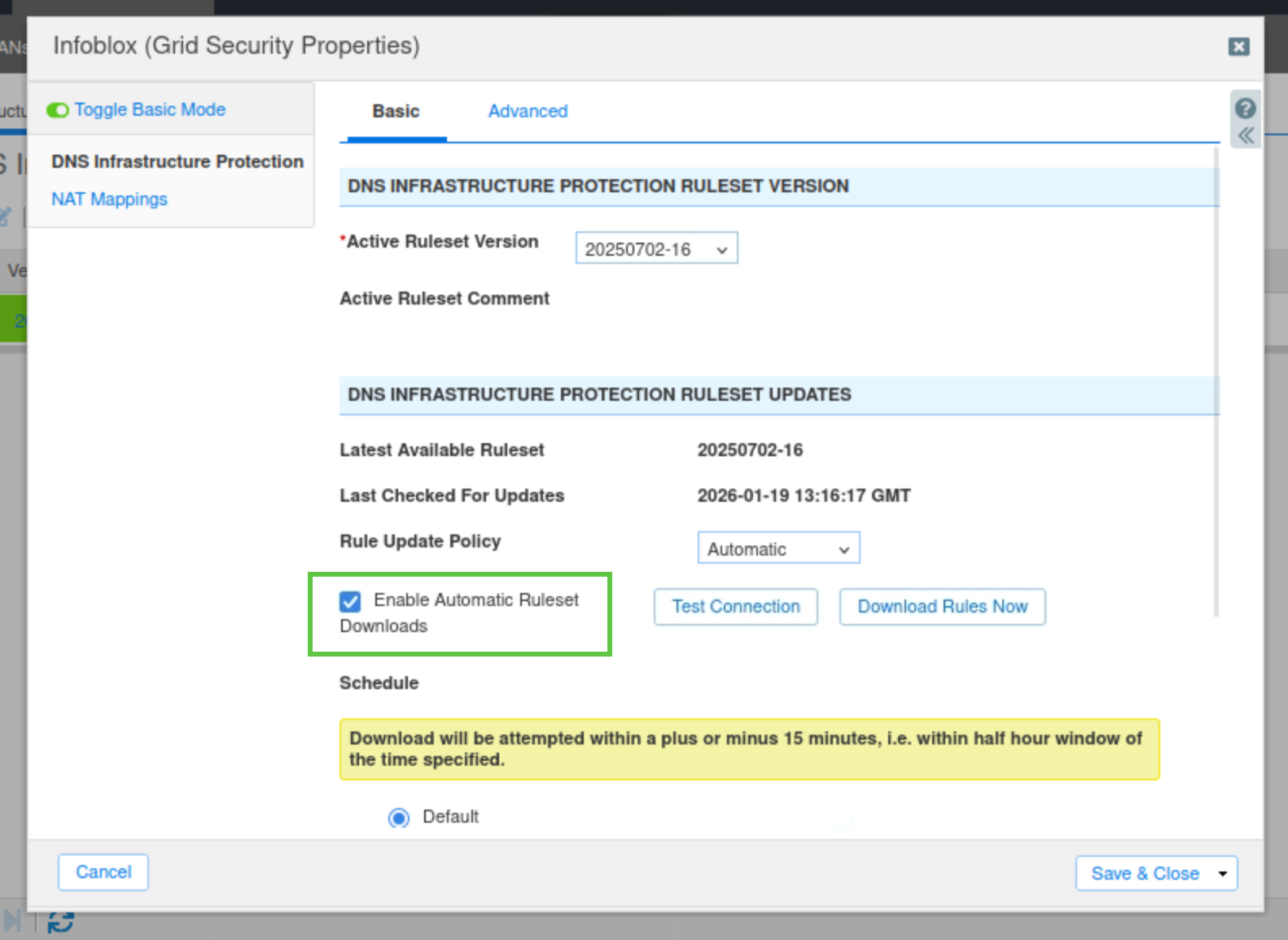Viewport: 1288px width, 940px height.
Task: Click the refresh icon behind the dialog
Action: (60, 923)
